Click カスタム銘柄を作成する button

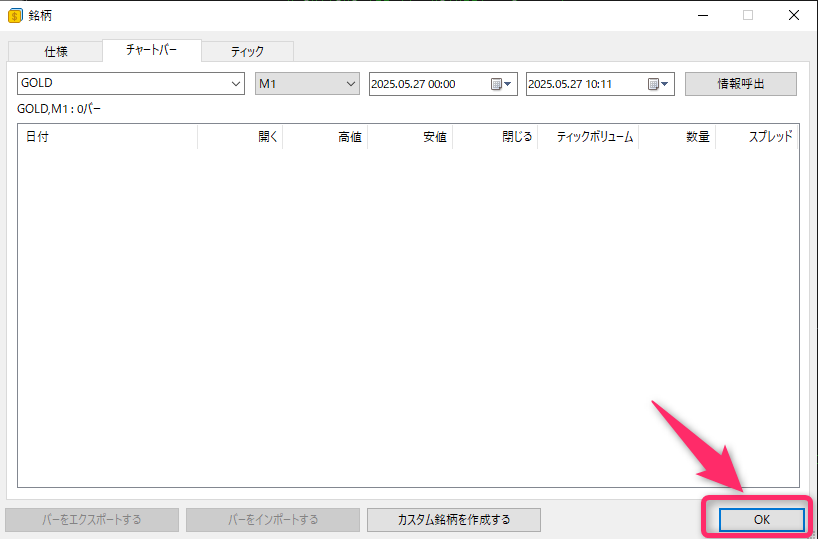tap(454, 520)
